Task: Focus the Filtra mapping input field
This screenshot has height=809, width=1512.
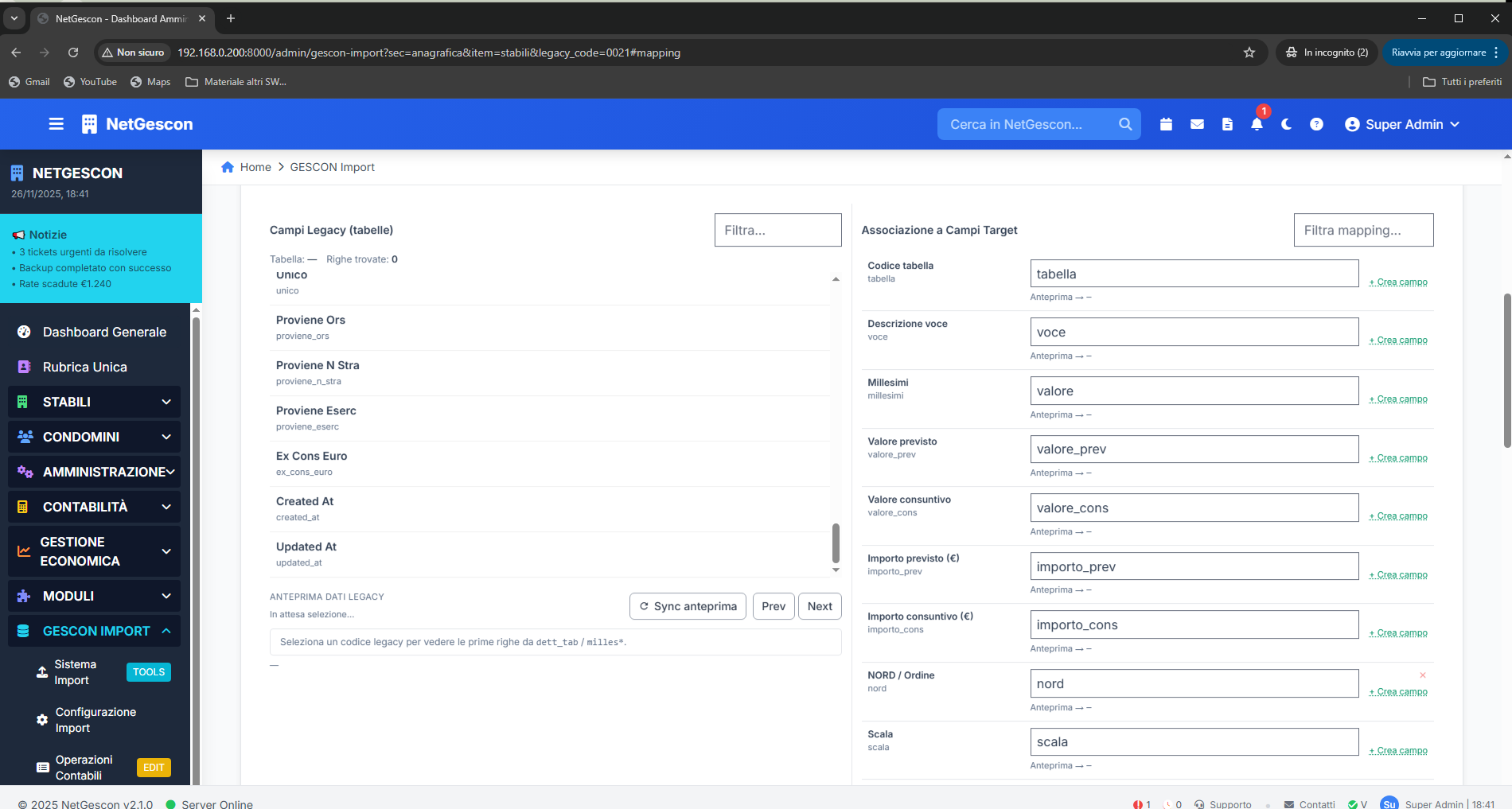Action: pos(1363,230)
